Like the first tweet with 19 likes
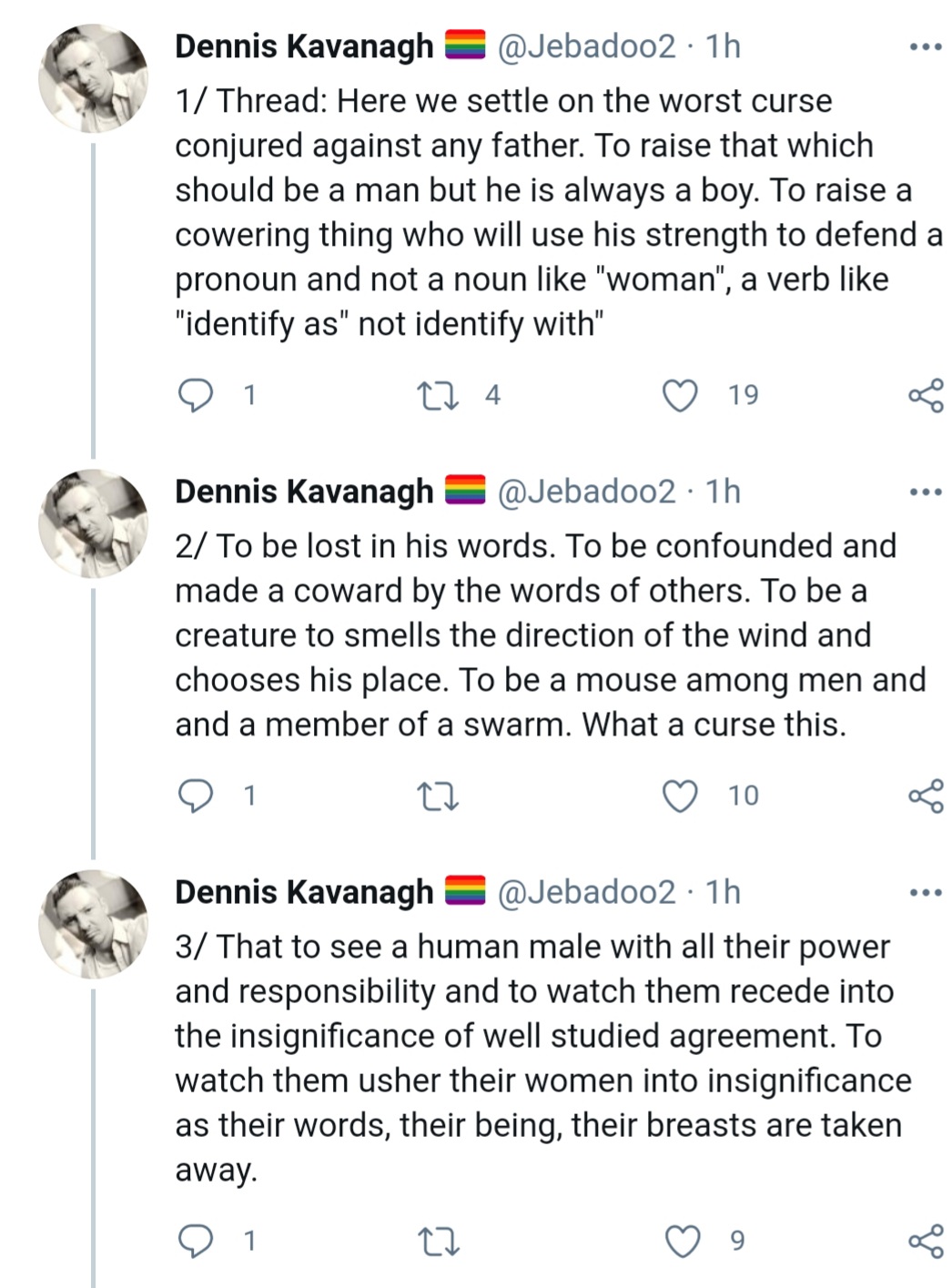 tap(680, 395)
